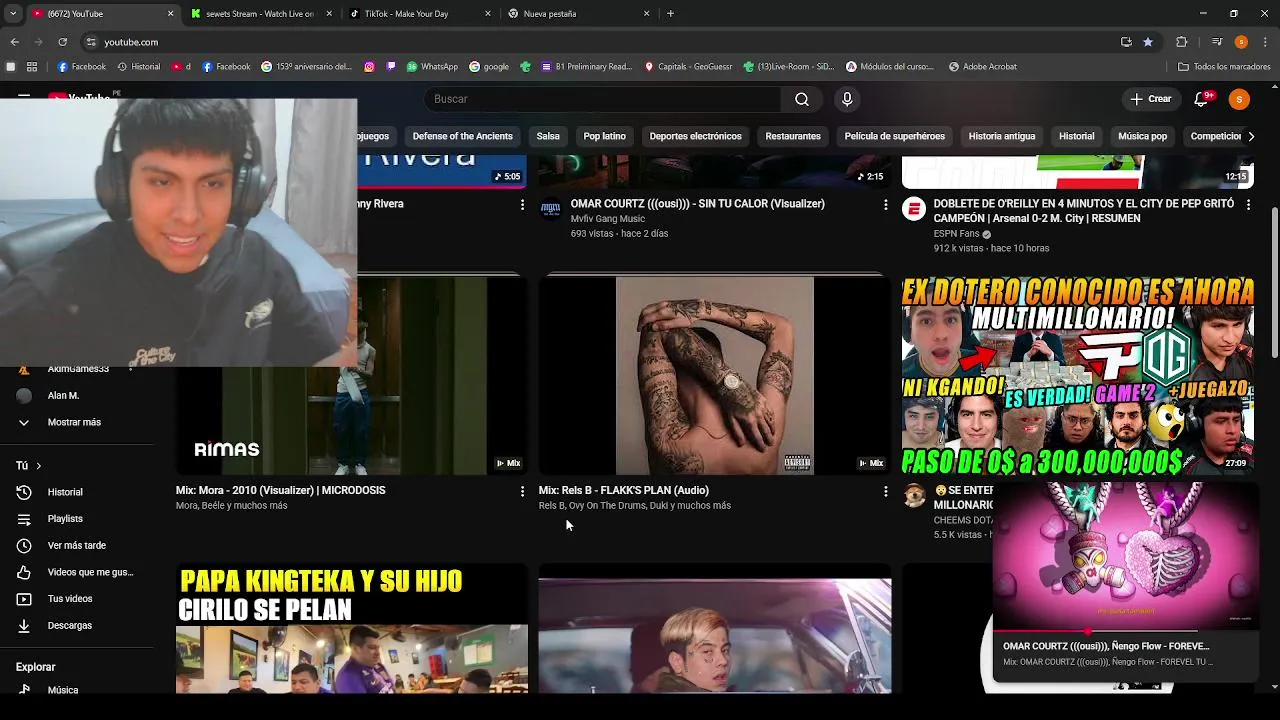Open options for Mix: Rels B - FLAKK'S PLAN
The image size is (1280, 720).
[885, 491]
